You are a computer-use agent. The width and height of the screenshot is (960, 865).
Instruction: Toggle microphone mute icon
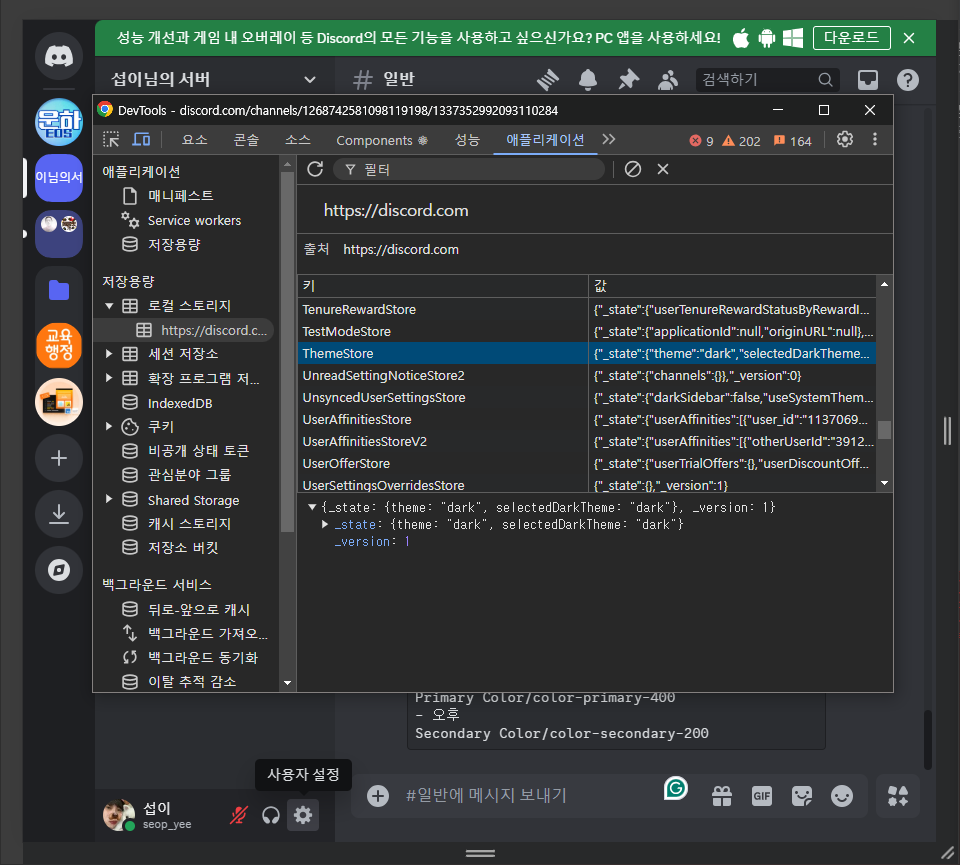[239, 815]
